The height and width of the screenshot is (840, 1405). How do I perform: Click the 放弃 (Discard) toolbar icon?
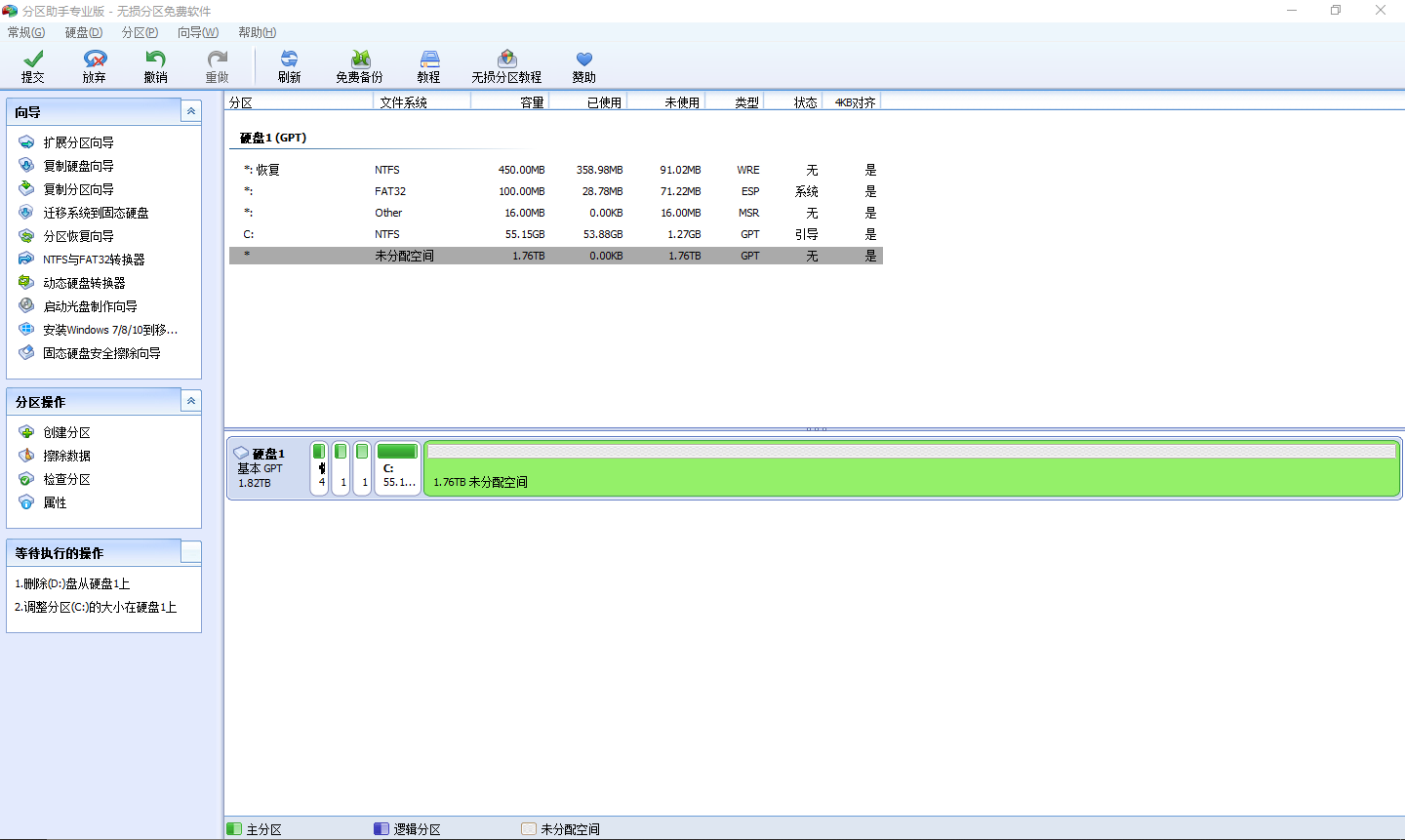[95, 60]
